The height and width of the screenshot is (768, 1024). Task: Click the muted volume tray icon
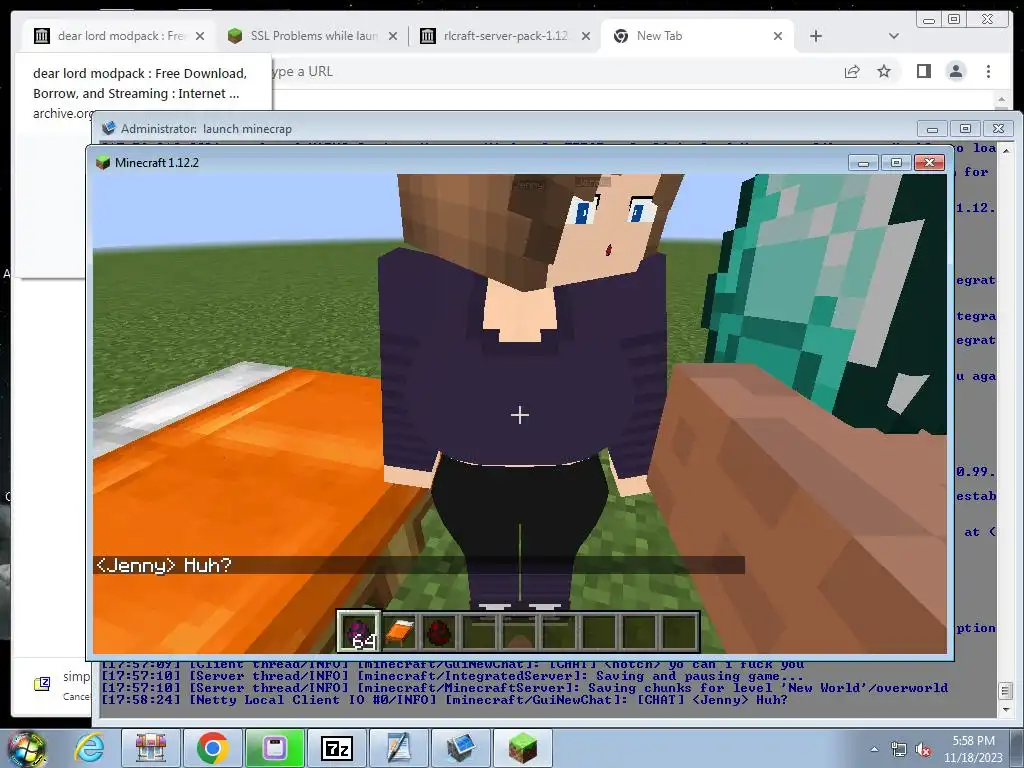(923, 749)
